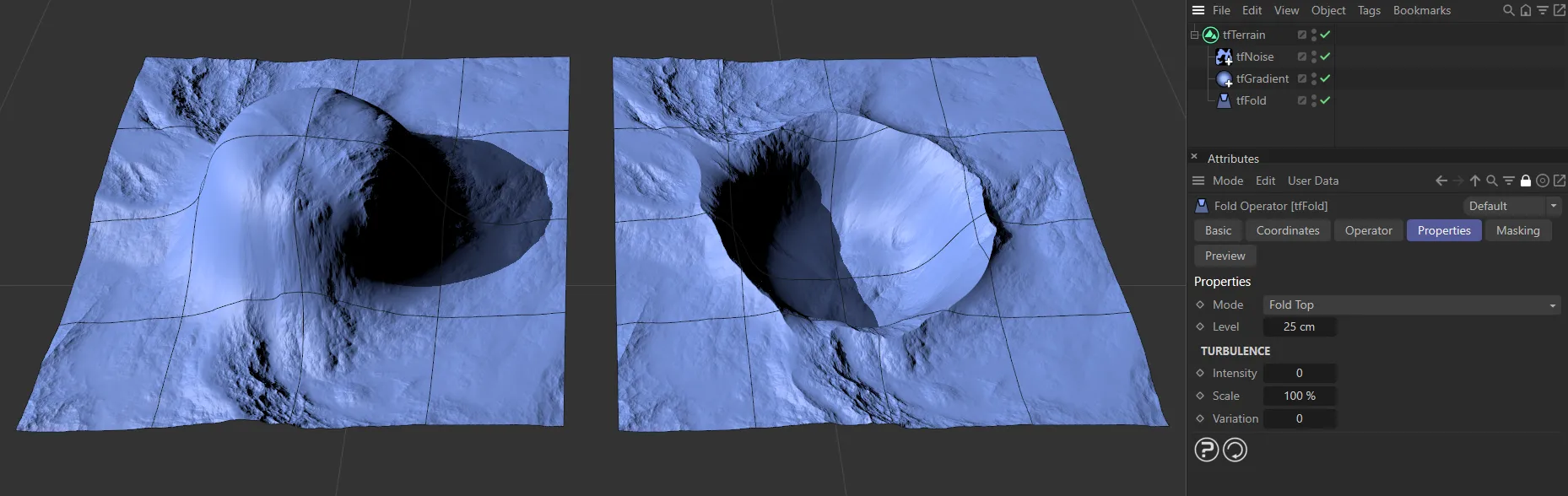Open the Bookmarks menu
The width and height of the screenshot is (1568, 496).
[x=1421, y=10]
